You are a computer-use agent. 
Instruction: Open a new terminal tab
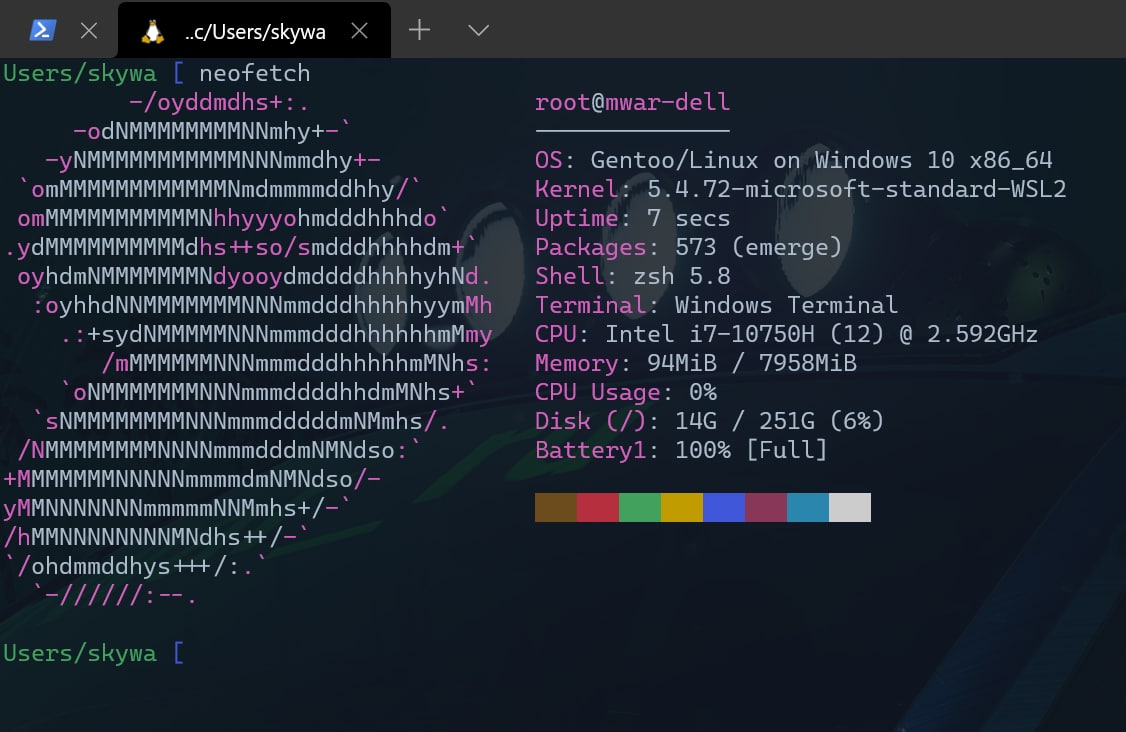pos(419,29)
